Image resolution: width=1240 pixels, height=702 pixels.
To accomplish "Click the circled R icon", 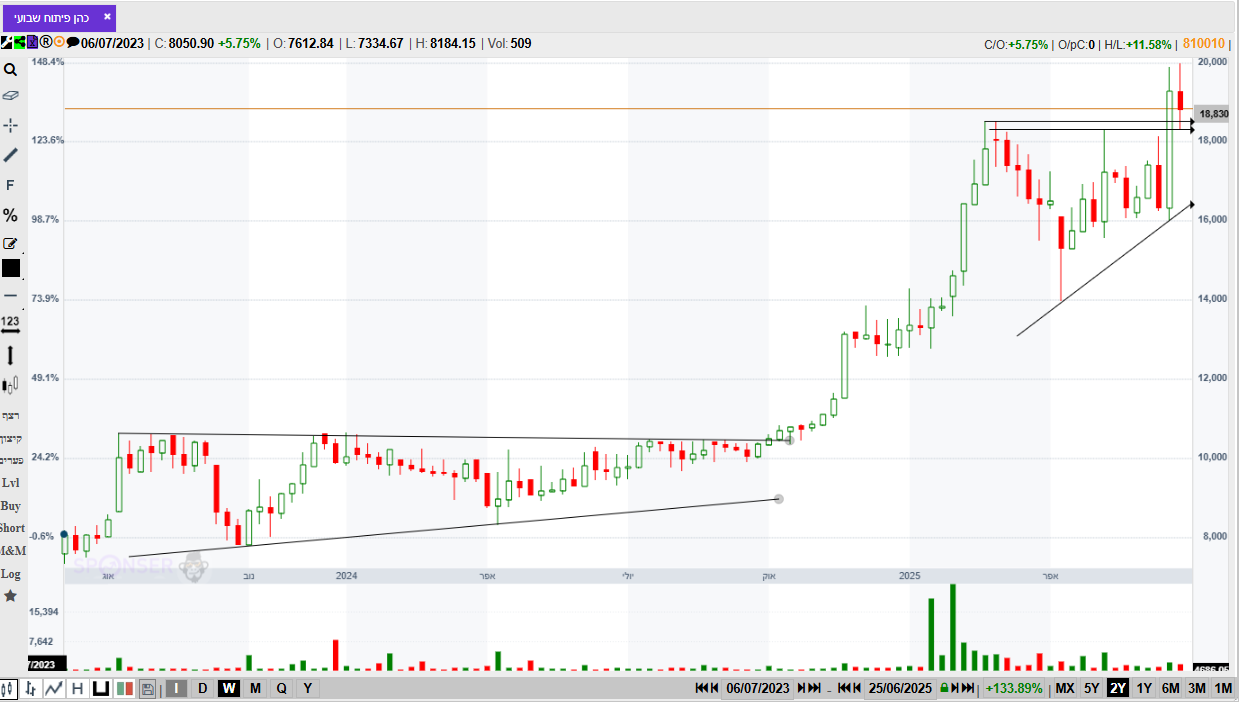I will point(46,42).
